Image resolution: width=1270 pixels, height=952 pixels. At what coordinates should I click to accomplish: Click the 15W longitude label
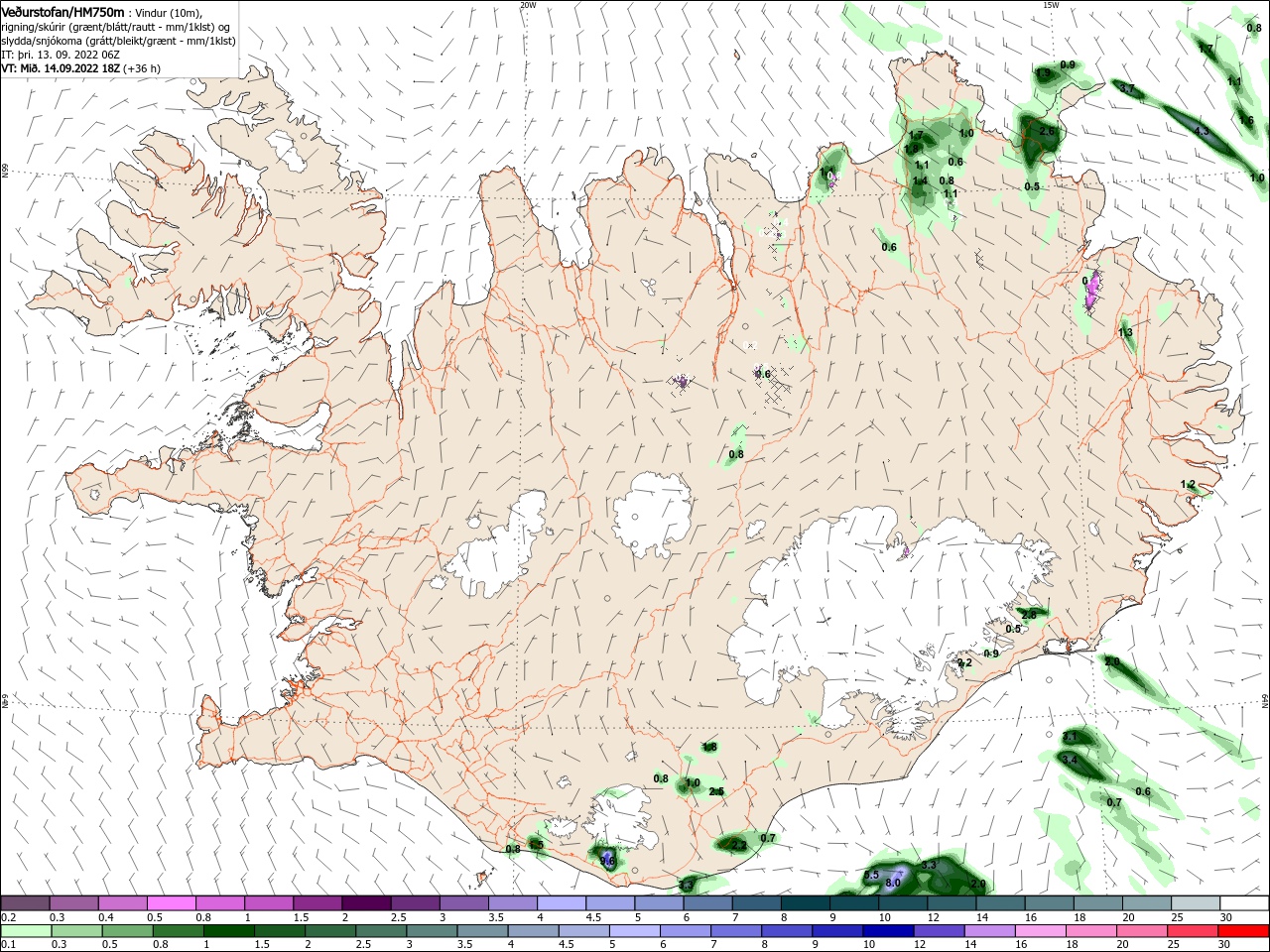click(x=1051, y=5)
